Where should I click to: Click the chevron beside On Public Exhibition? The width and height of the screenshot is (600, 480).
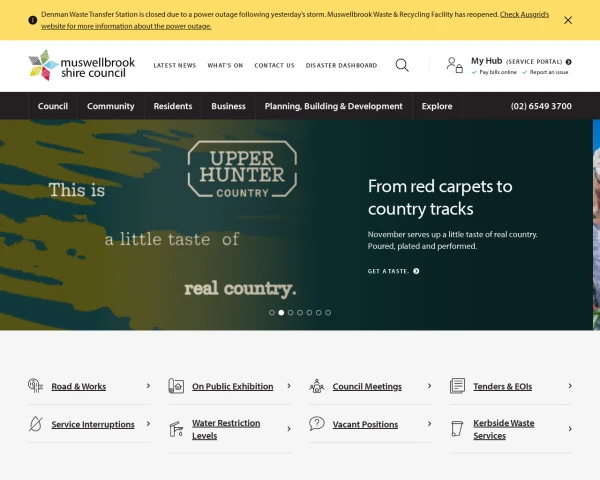(289, 386)
